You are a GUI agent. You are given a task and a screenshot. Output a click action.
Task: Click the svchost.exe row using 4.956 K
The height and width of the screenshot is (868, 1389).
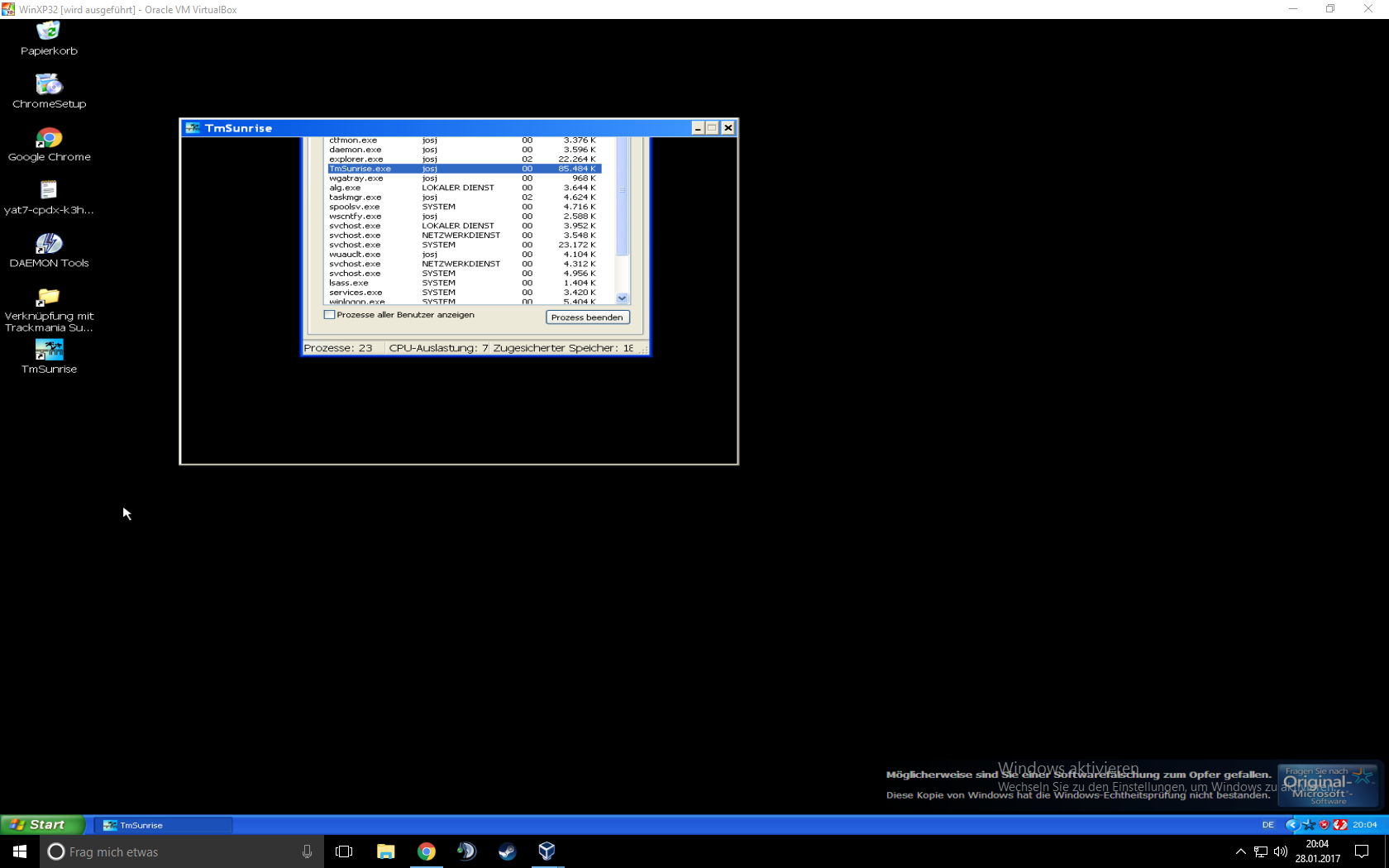pos(464,273)
